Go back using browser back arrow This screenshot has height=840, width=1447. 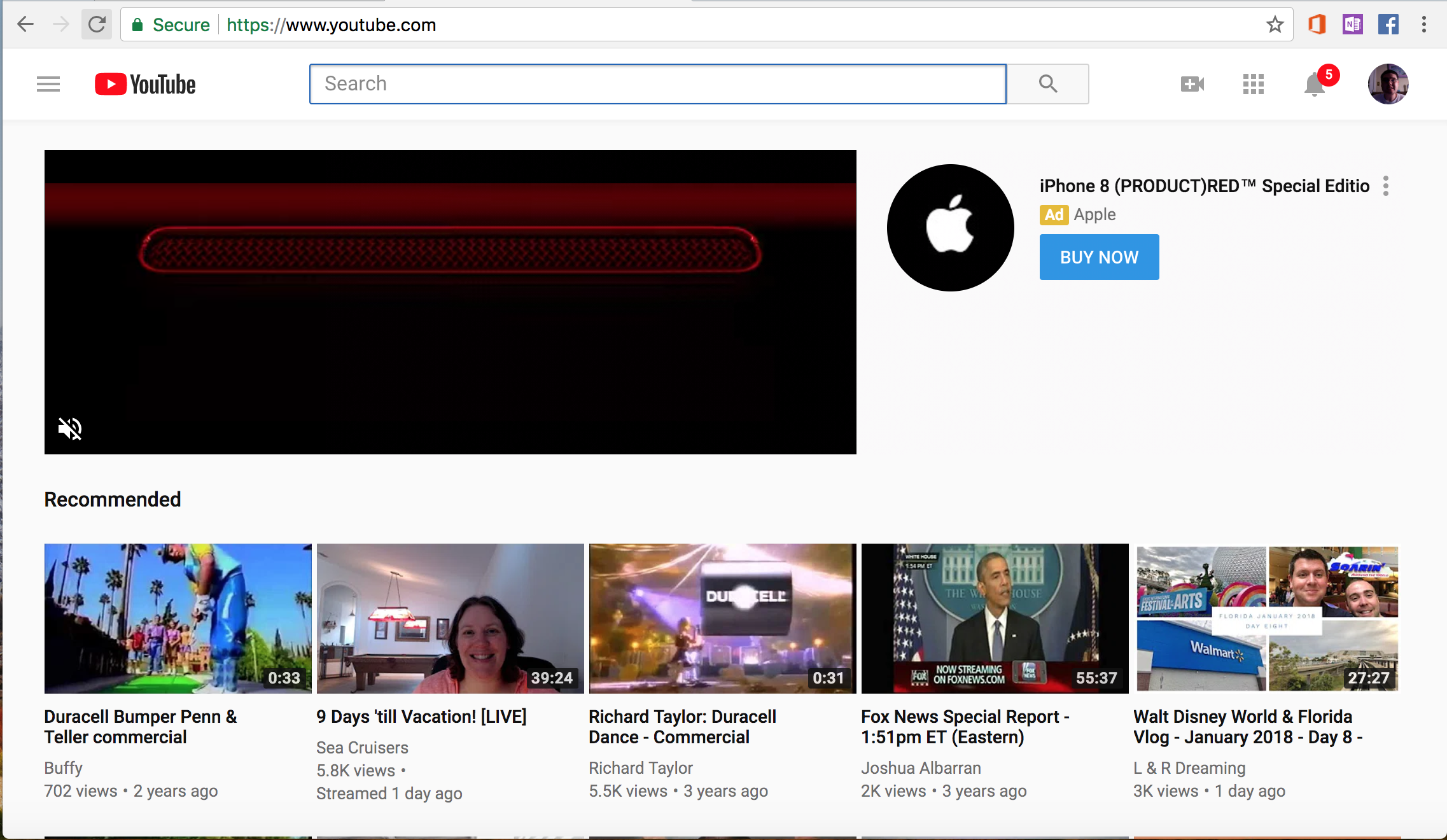(25, 25)
